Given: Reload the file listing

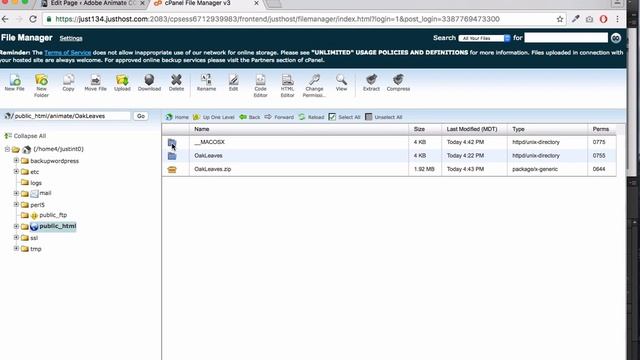Looking at the screenshot, I should coord(311,117).
